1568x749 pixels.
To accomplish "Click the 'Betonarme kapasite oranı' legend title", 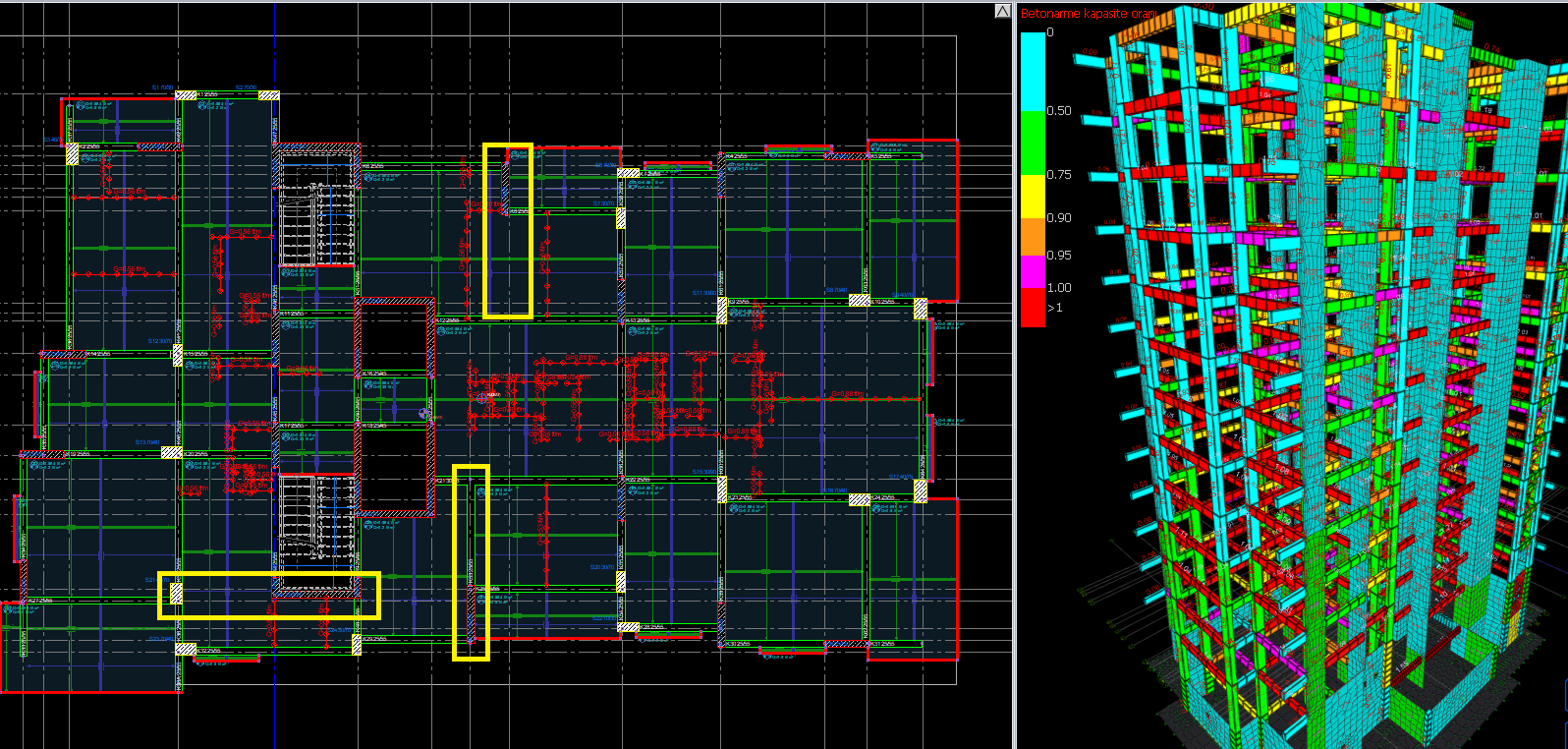I will 1089,14.
